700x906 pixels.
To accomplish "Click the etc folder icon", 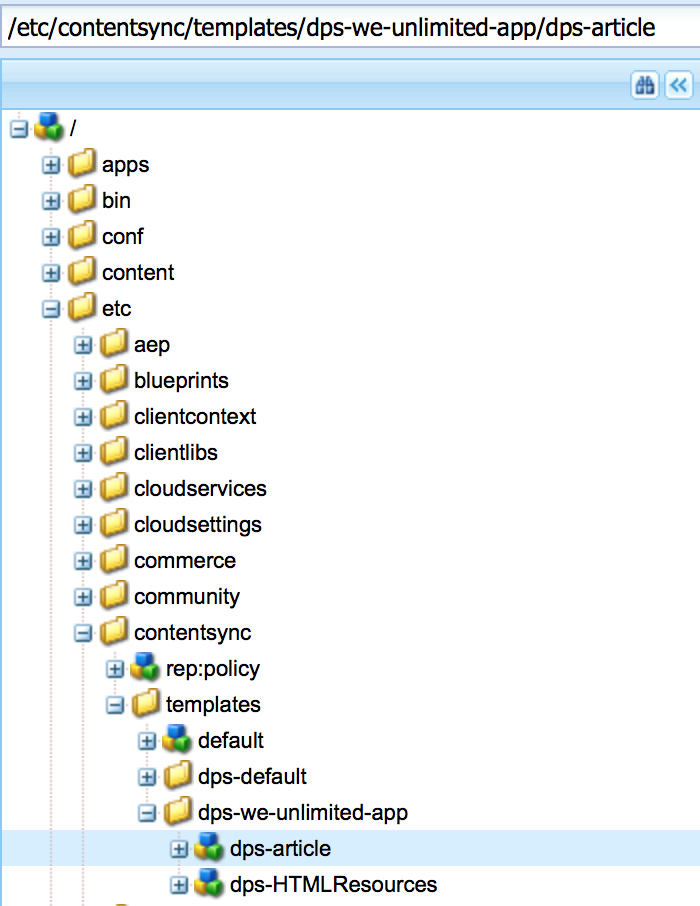I will (82, 307).
